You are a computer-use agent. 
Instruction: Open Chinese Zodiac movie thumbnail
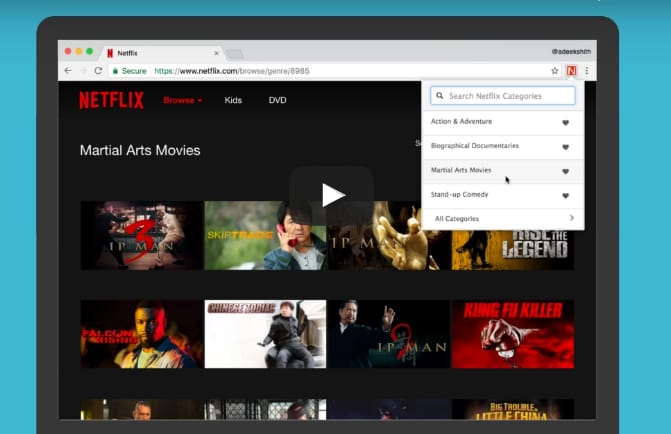pyautogui.click(x=265, y=334)
